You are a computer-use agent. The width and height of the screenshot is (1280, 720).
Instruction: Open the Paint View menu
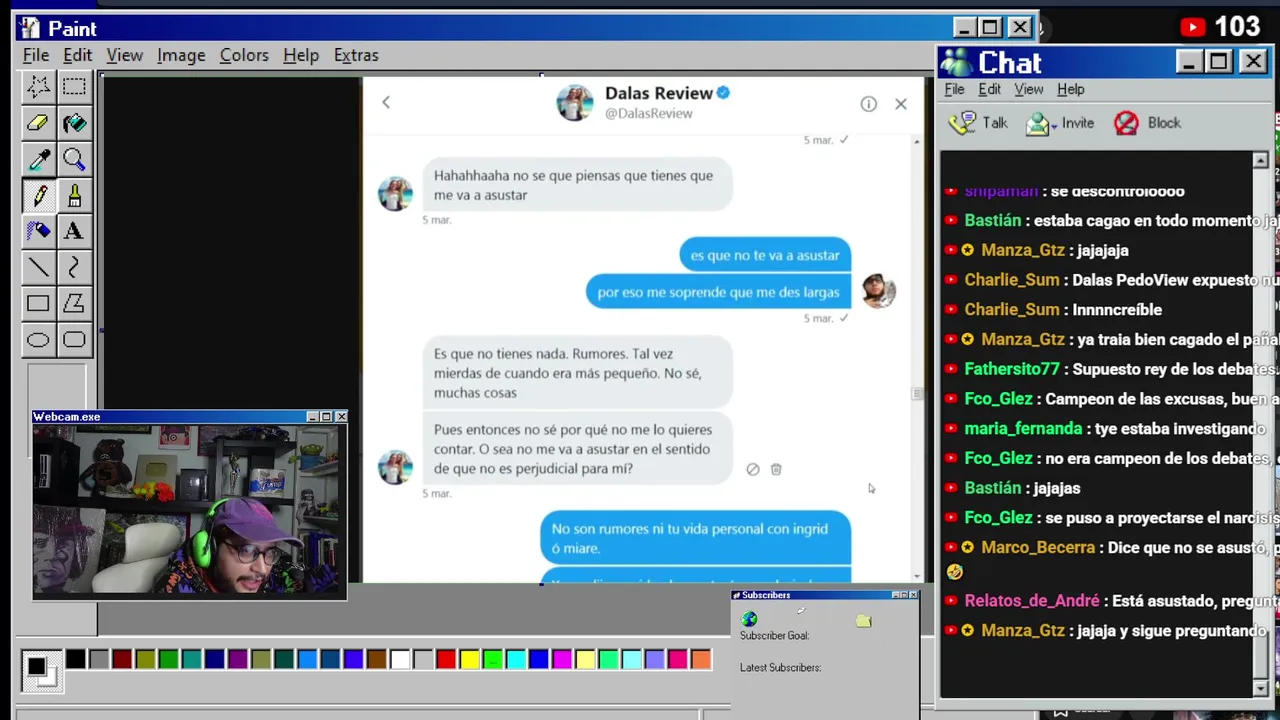(x=125, y=55)
